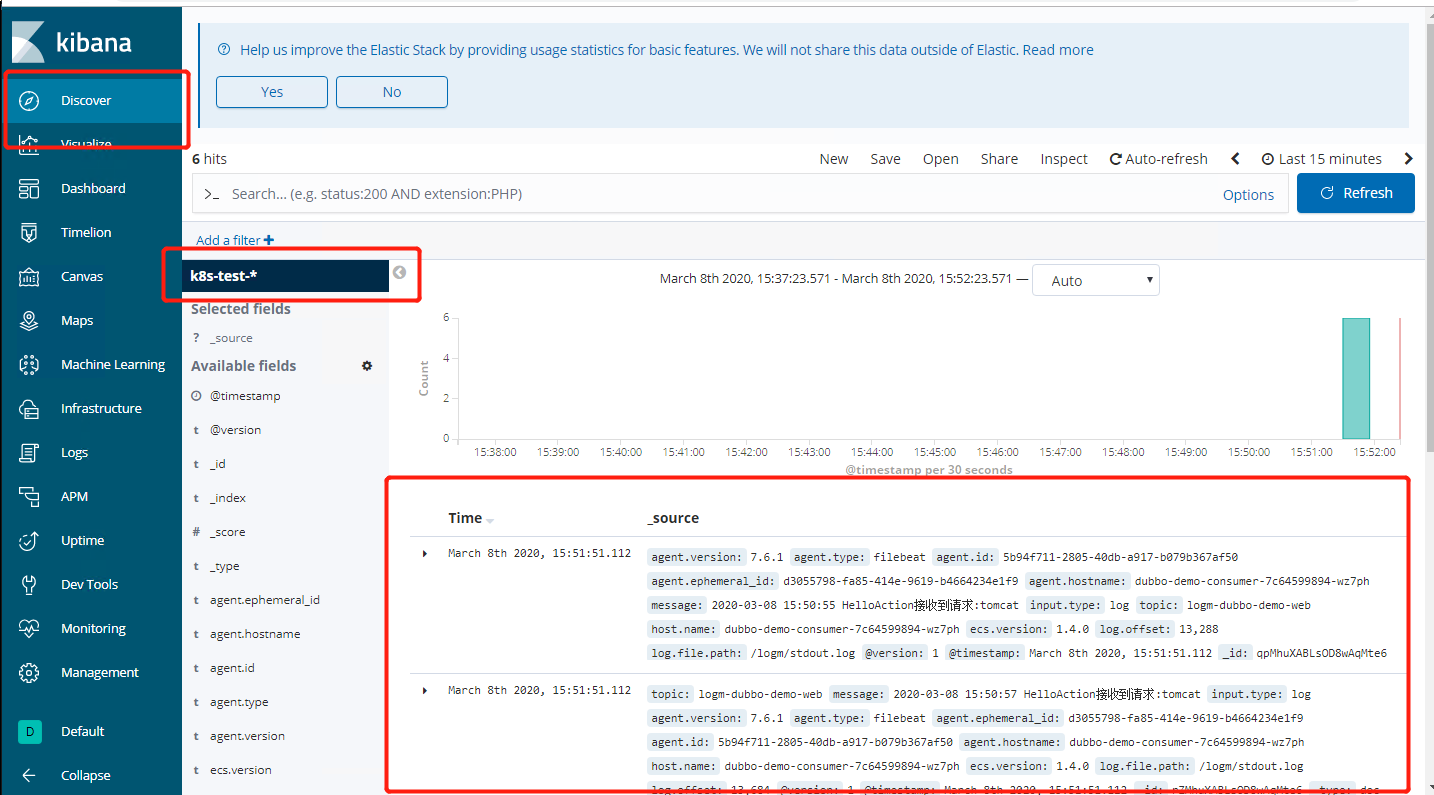Image resolution: width=1434 pixels, height=795 pixels.
Task: Click Yes on usage statistics banner
Action: [x=272, y=92]
